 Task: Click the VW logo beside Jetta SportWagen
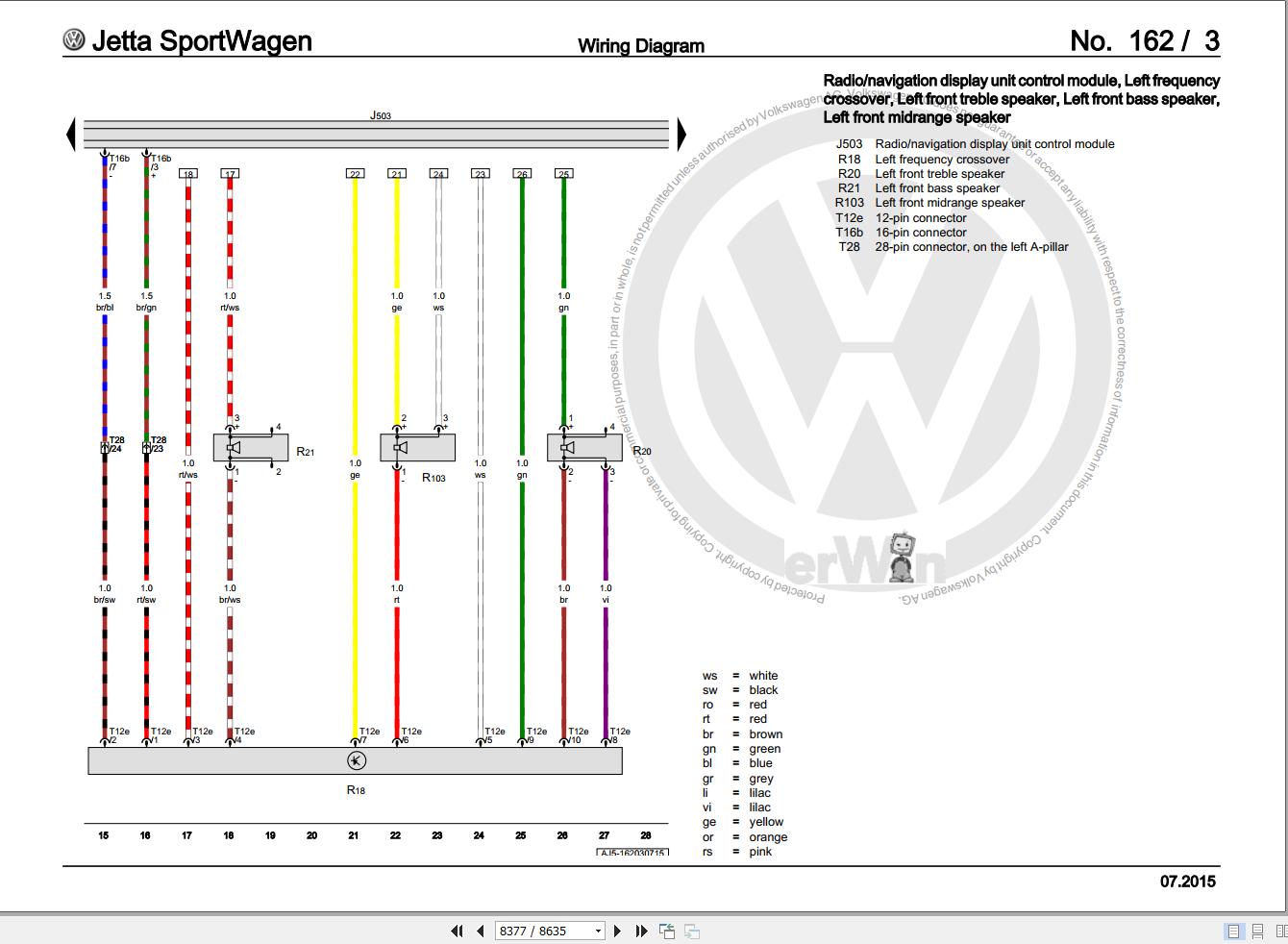point(74,39)
